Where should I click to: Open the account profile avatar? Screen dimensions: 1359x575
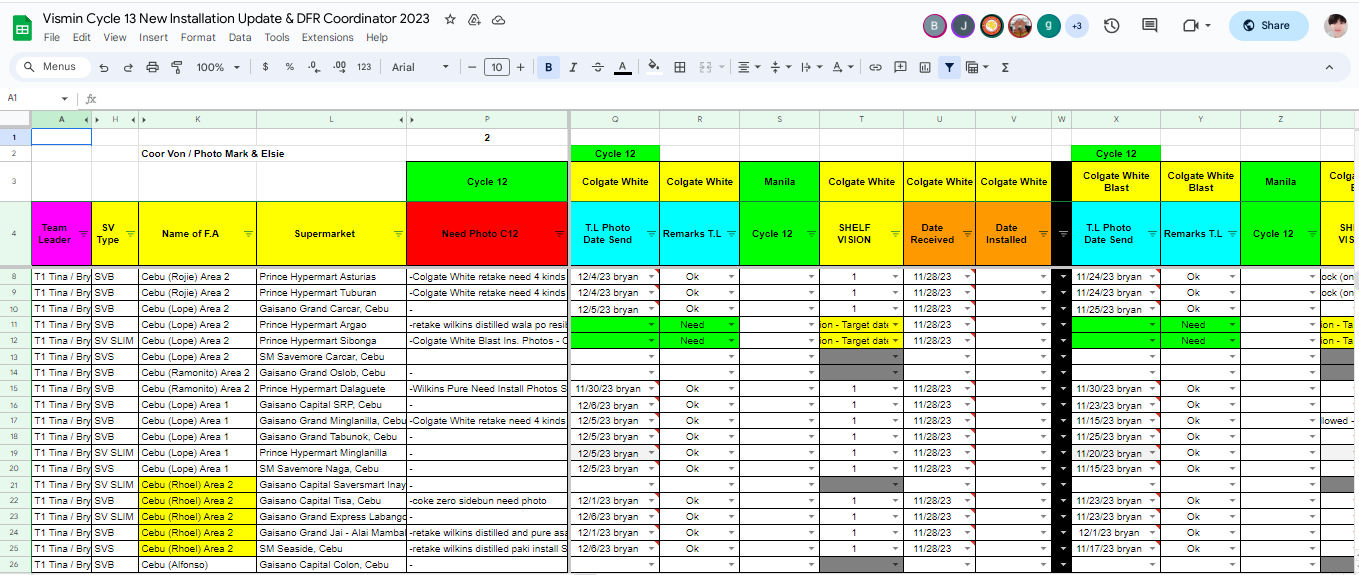[1335, 26]
